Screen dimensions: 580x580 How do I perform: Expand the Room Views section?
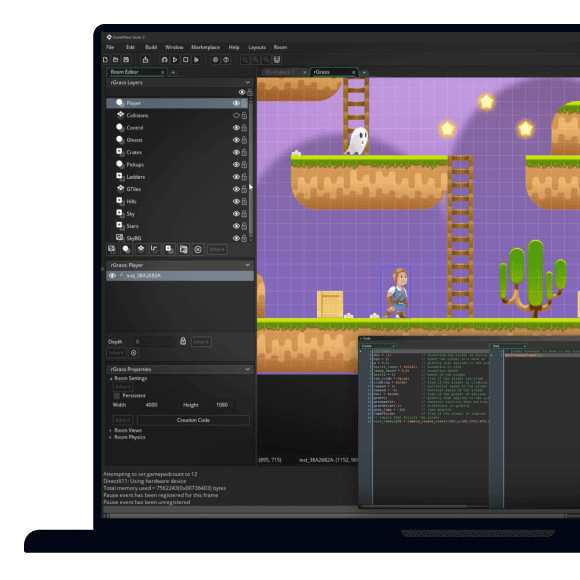110,431
